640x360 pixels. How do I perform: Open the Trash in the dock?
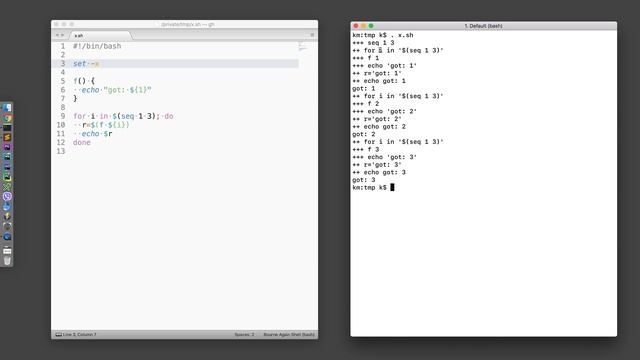point(7,260)
